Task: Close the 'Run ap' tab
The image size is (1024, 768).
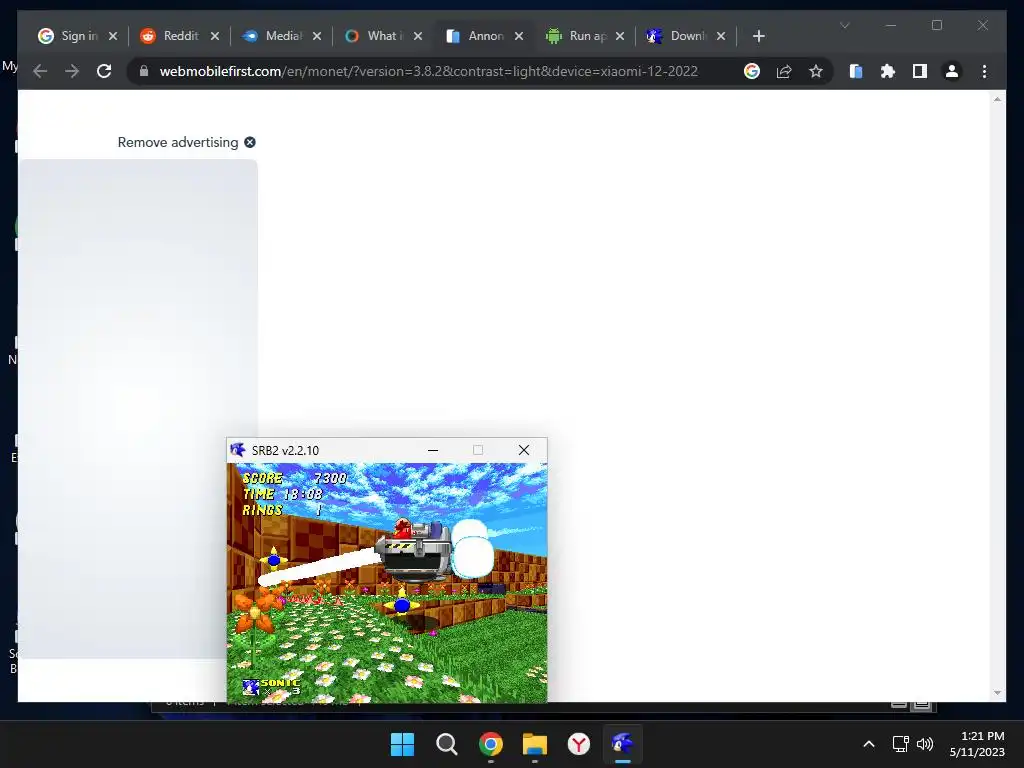Action: [620, 36]
